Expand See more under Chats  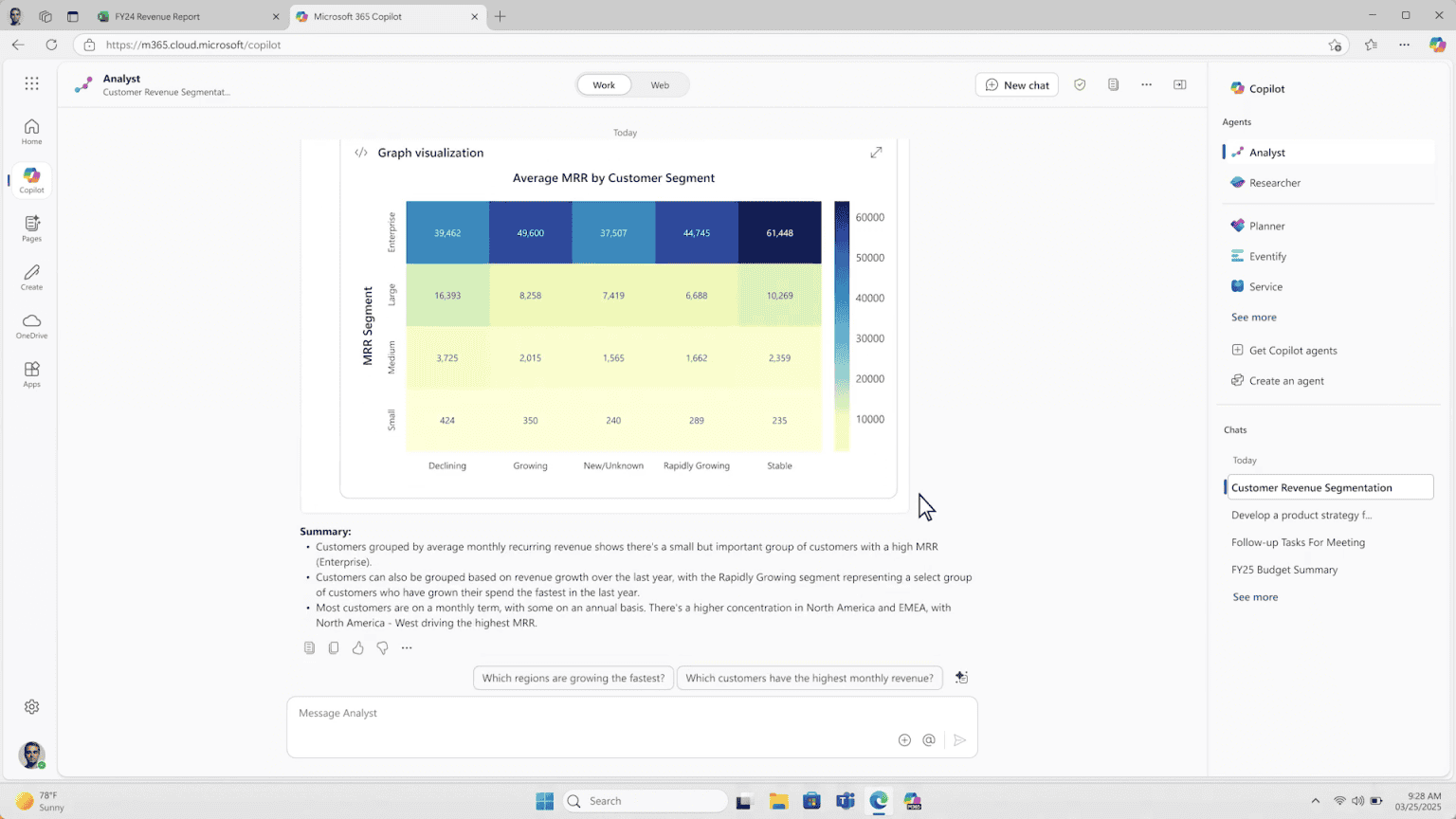pos(1255,597)
